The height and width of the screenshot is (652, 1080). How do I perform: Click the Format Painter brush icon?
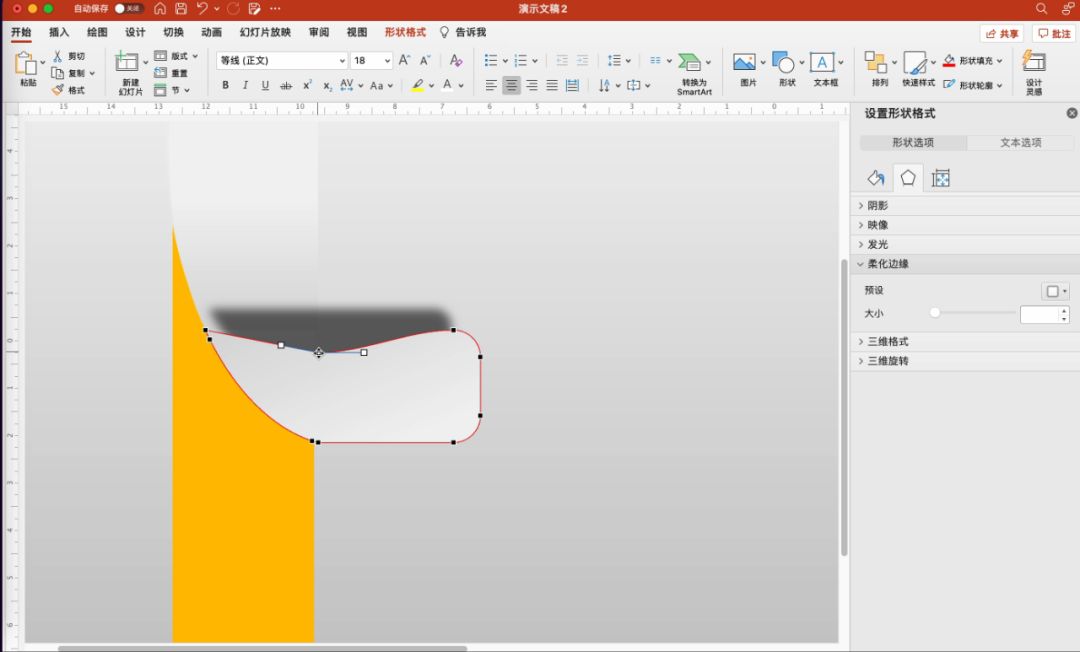click(58, 90)
